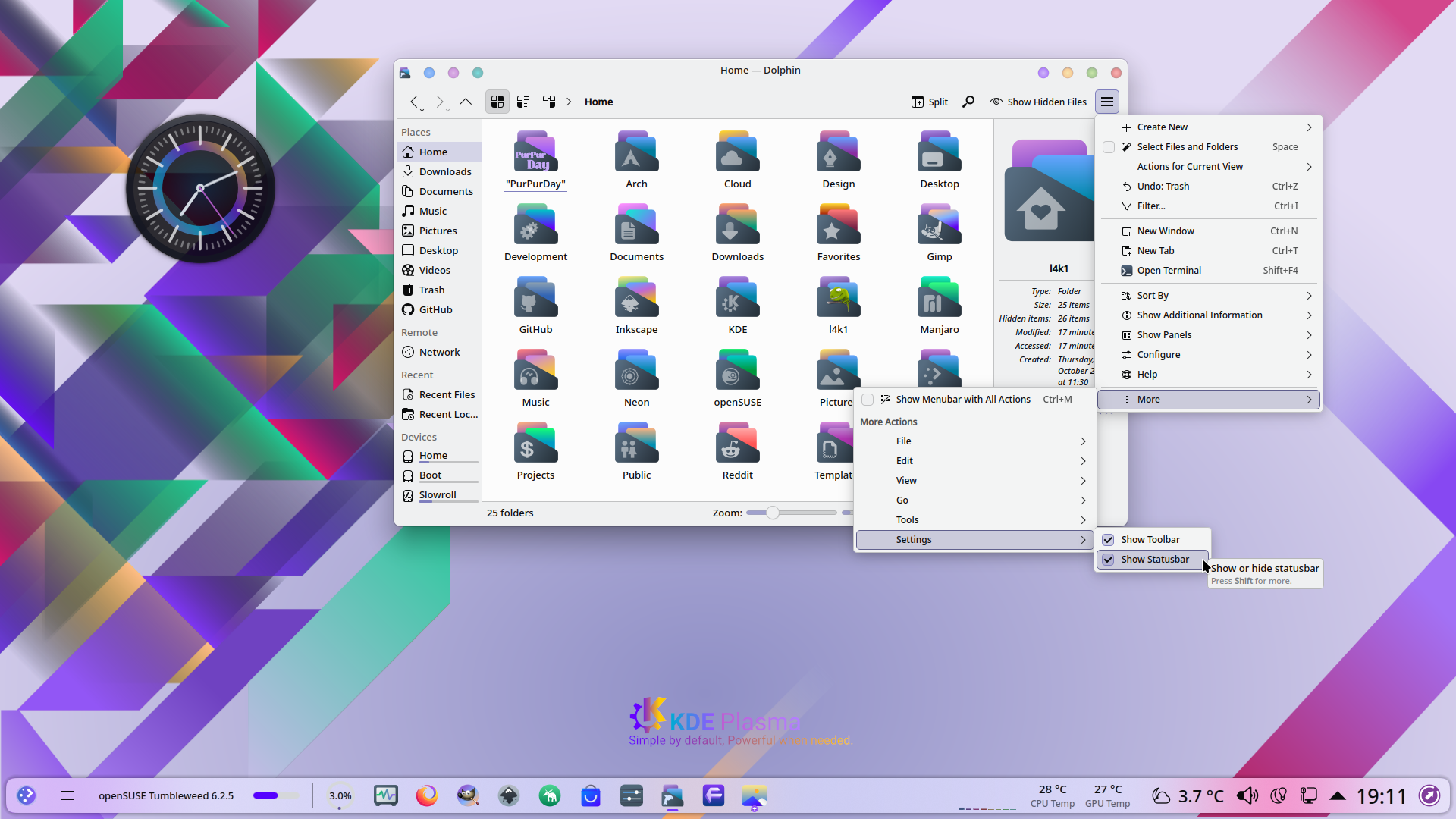Expand the File submenu
The width and height of the screenshot is (1456, 819).
point(974,441)
